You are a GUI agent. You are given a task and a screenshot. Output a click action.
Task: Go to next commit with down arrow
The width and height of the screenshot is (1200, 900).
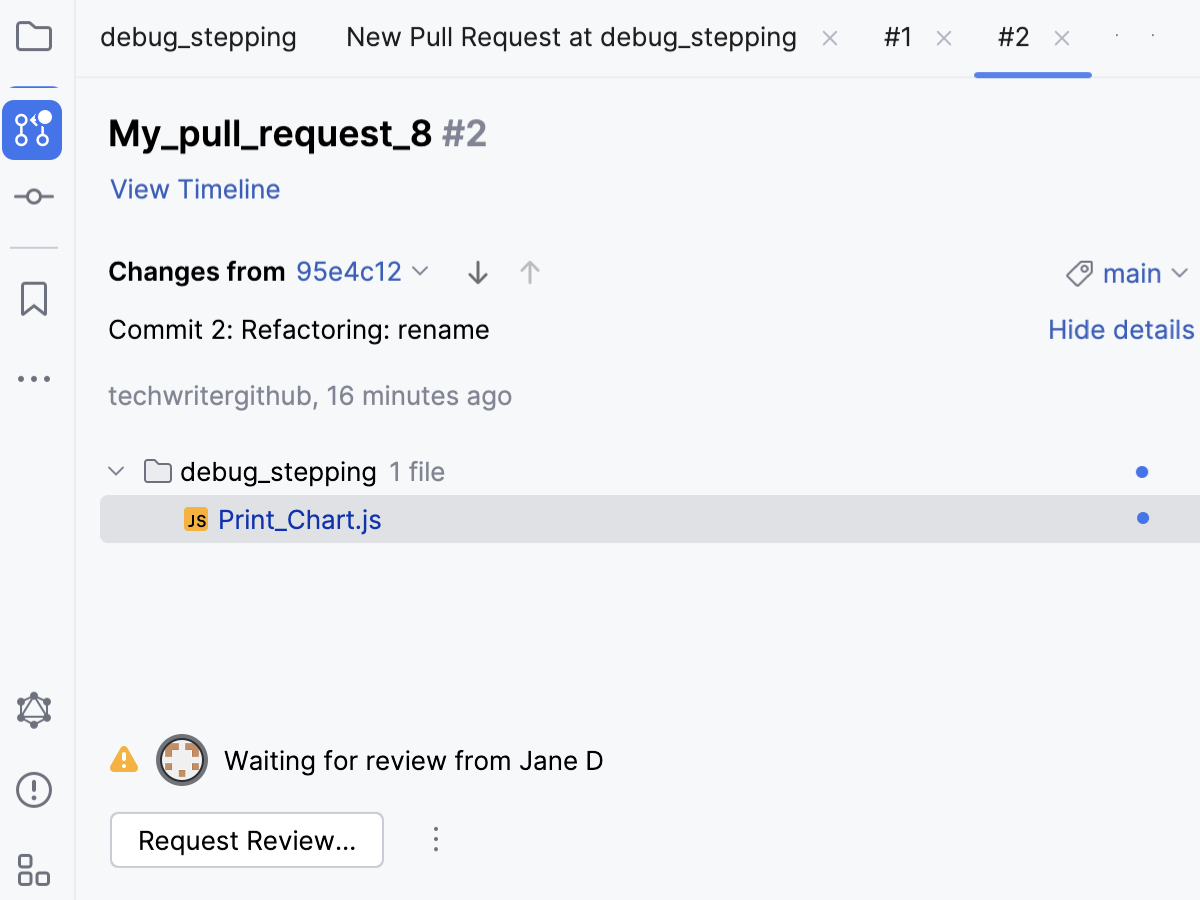pos(478,273)
